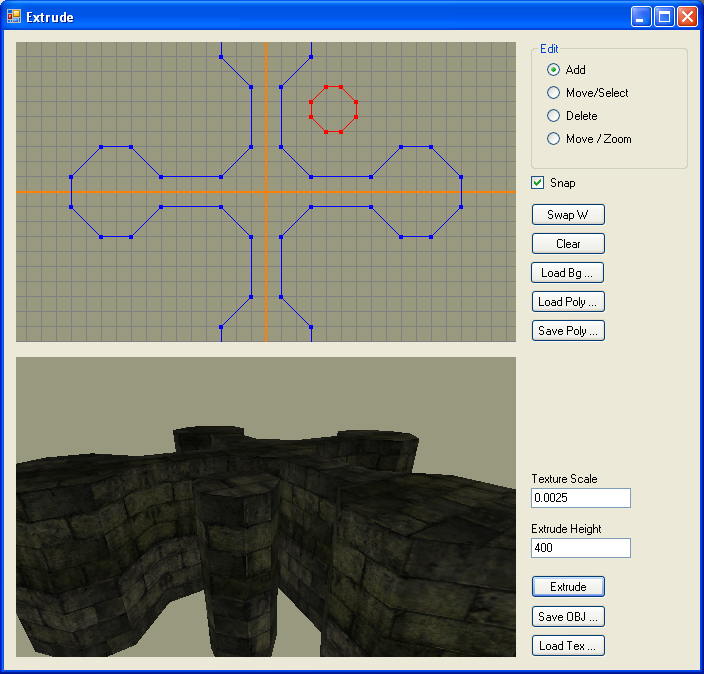Click the Extrude app icon in title bar

pyautogui.click(x=14, y=17)
